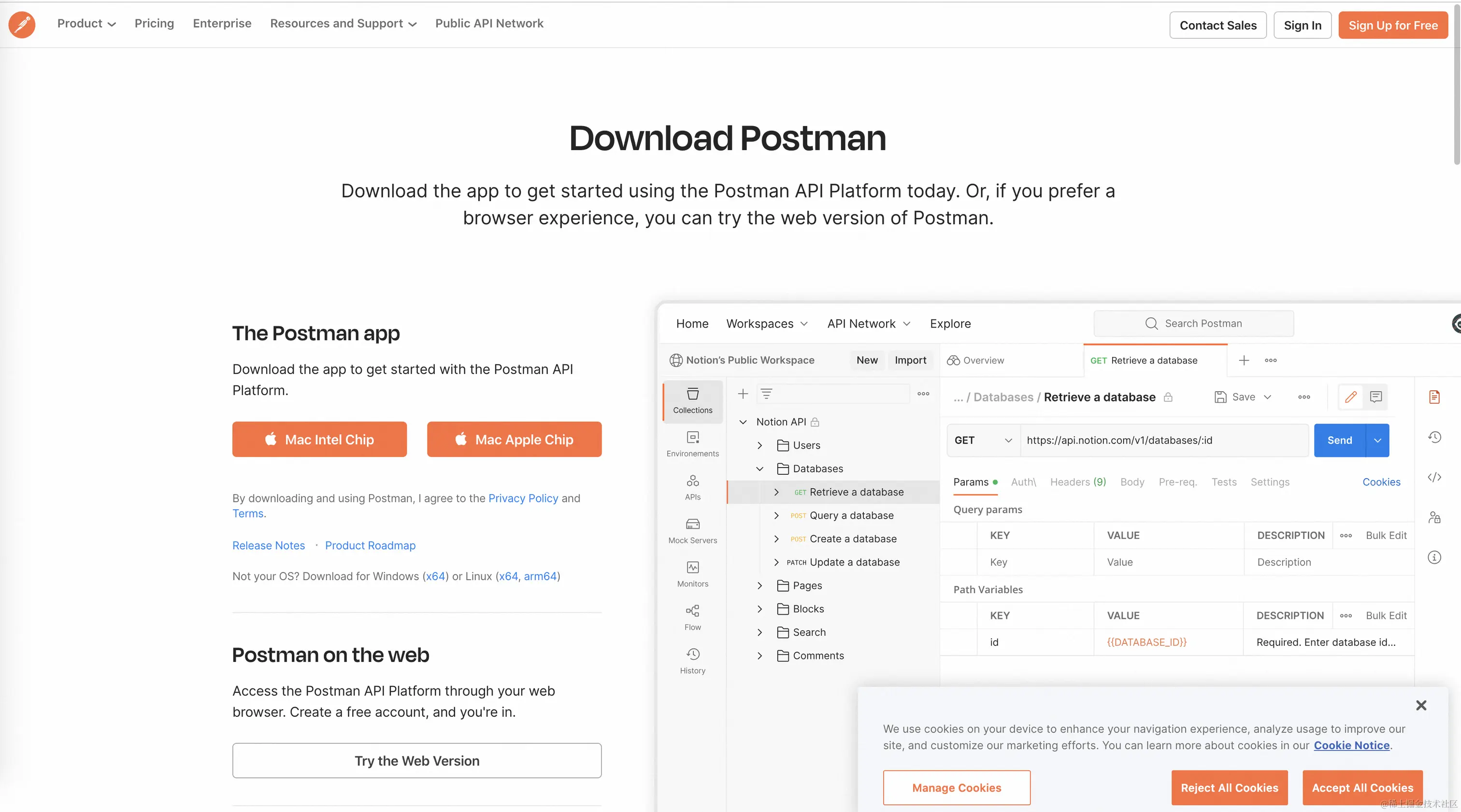Switch to Settings request tab
Viewport: 1461px width, 812px height.
pos(1270,482)
